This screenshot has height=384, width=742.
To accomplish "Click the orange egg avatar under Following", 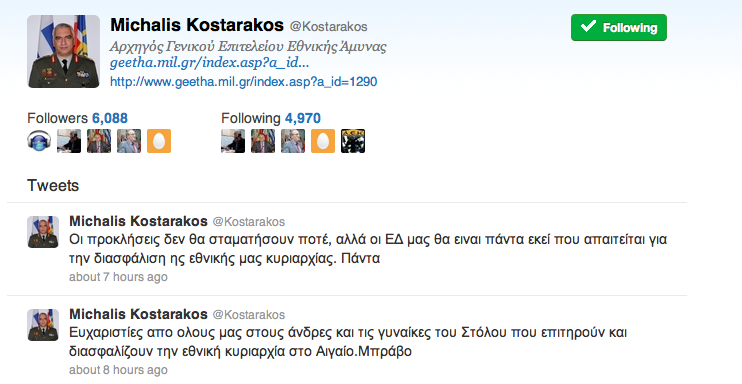I will (x=323, y=141).
